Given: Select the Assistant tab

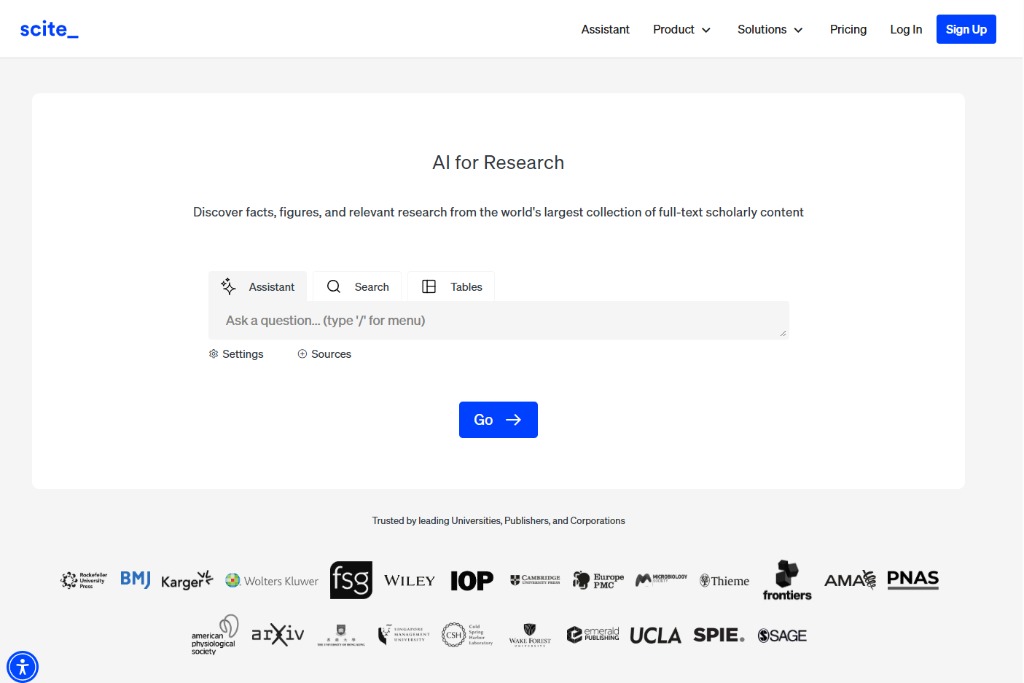Looking at the screenshot, I should [x=258, y=287].
